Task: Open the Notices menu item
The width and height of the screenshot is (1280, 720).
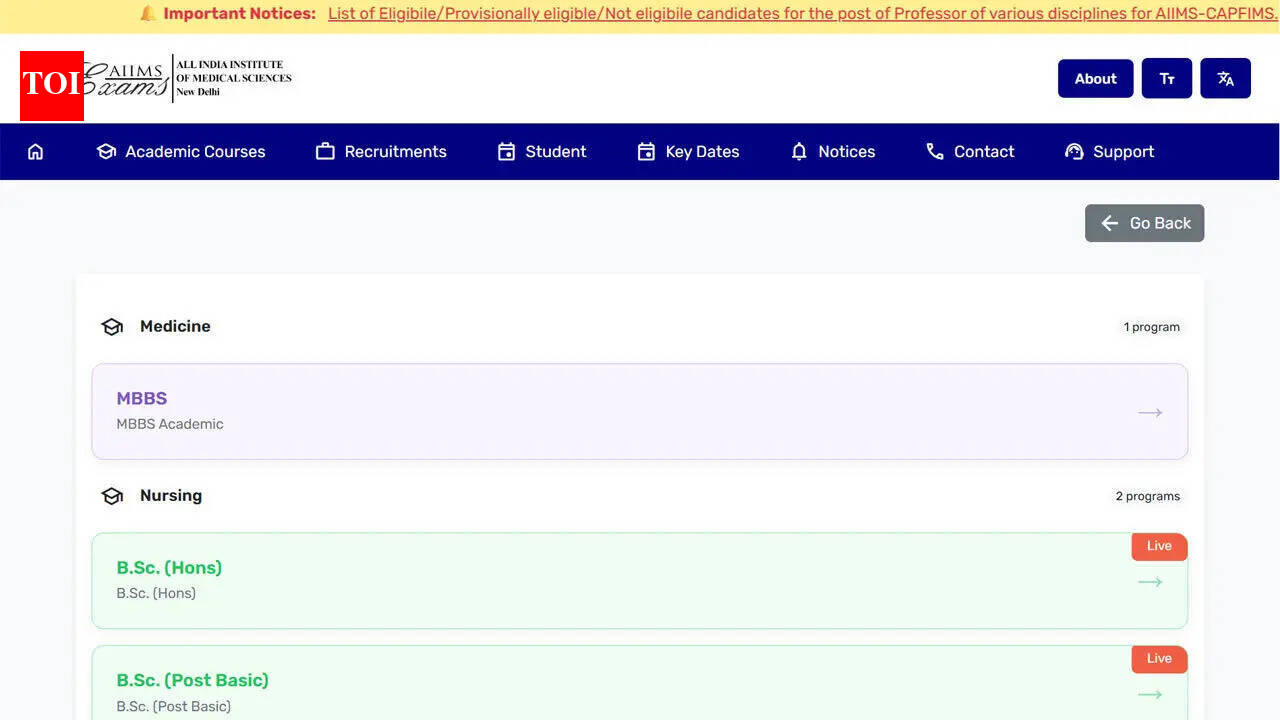Action: [833, 152]
